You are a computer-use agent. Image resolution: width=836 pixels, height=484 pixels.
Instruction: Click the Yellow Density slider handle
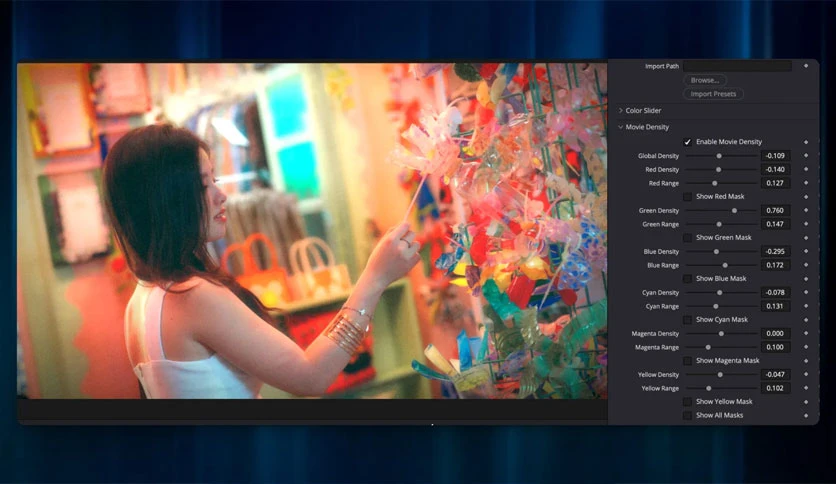720,375
